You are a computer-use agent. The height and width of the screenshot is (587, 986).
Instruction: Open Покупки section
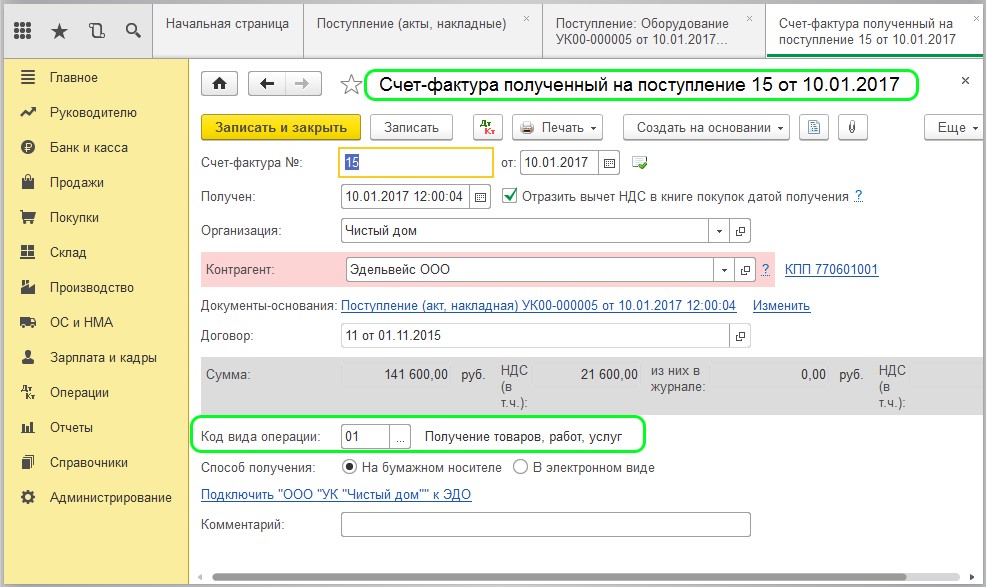(x=74, y=218)
